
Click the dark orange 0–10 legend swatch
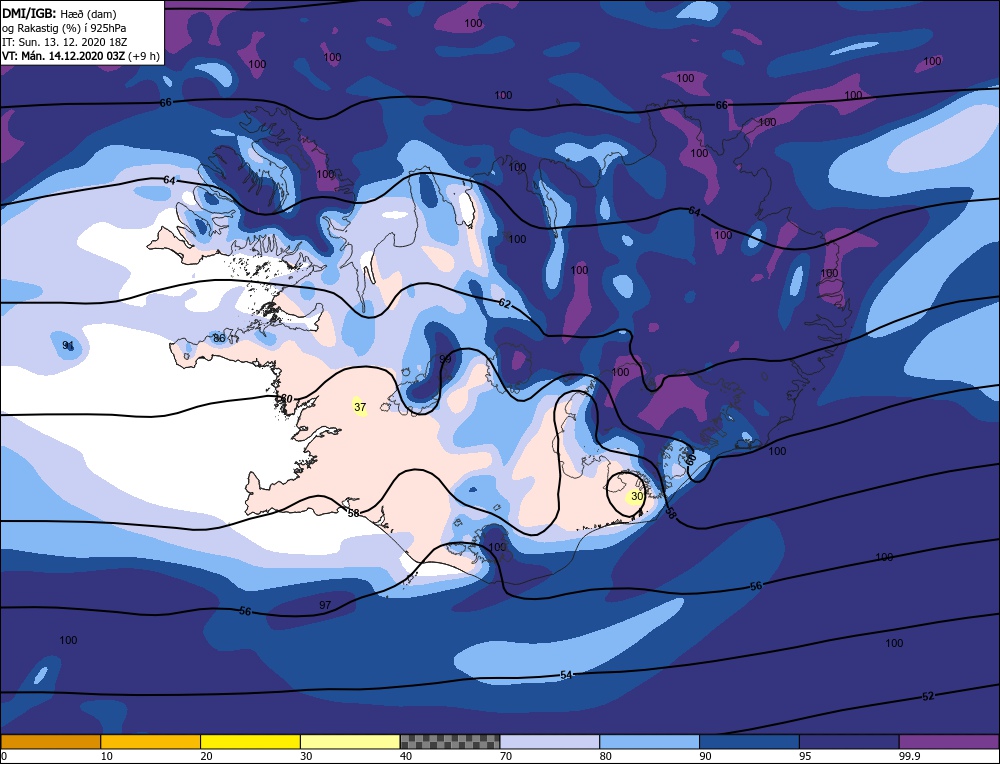pos(50,742)
